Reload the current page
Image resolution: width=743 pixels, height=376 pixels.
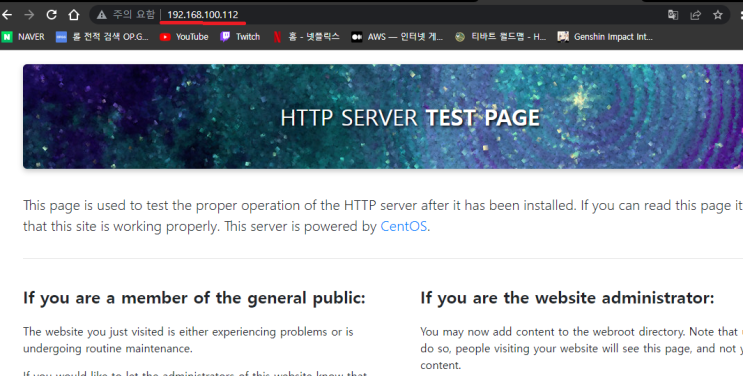[x=51, y=15]
